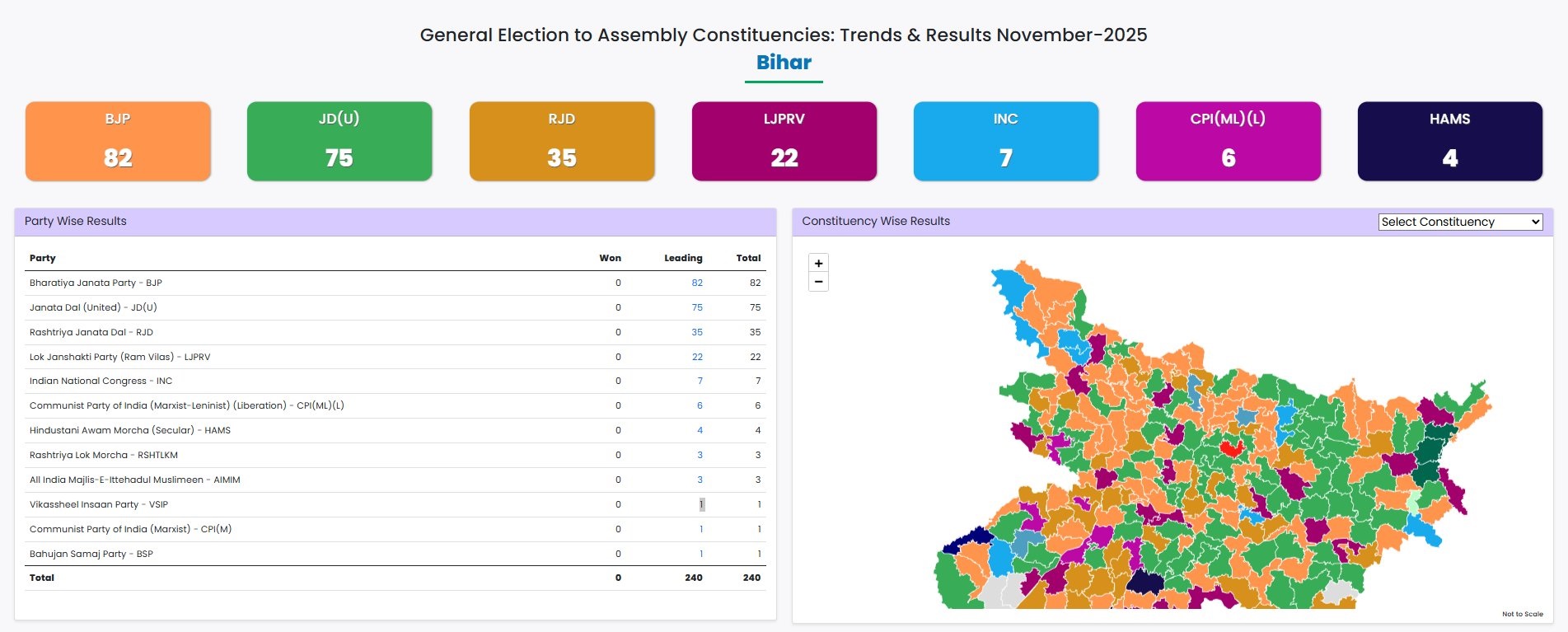Select the CPI(ML)(L) party card
1568x632 pixels.
pos(1228,141)
